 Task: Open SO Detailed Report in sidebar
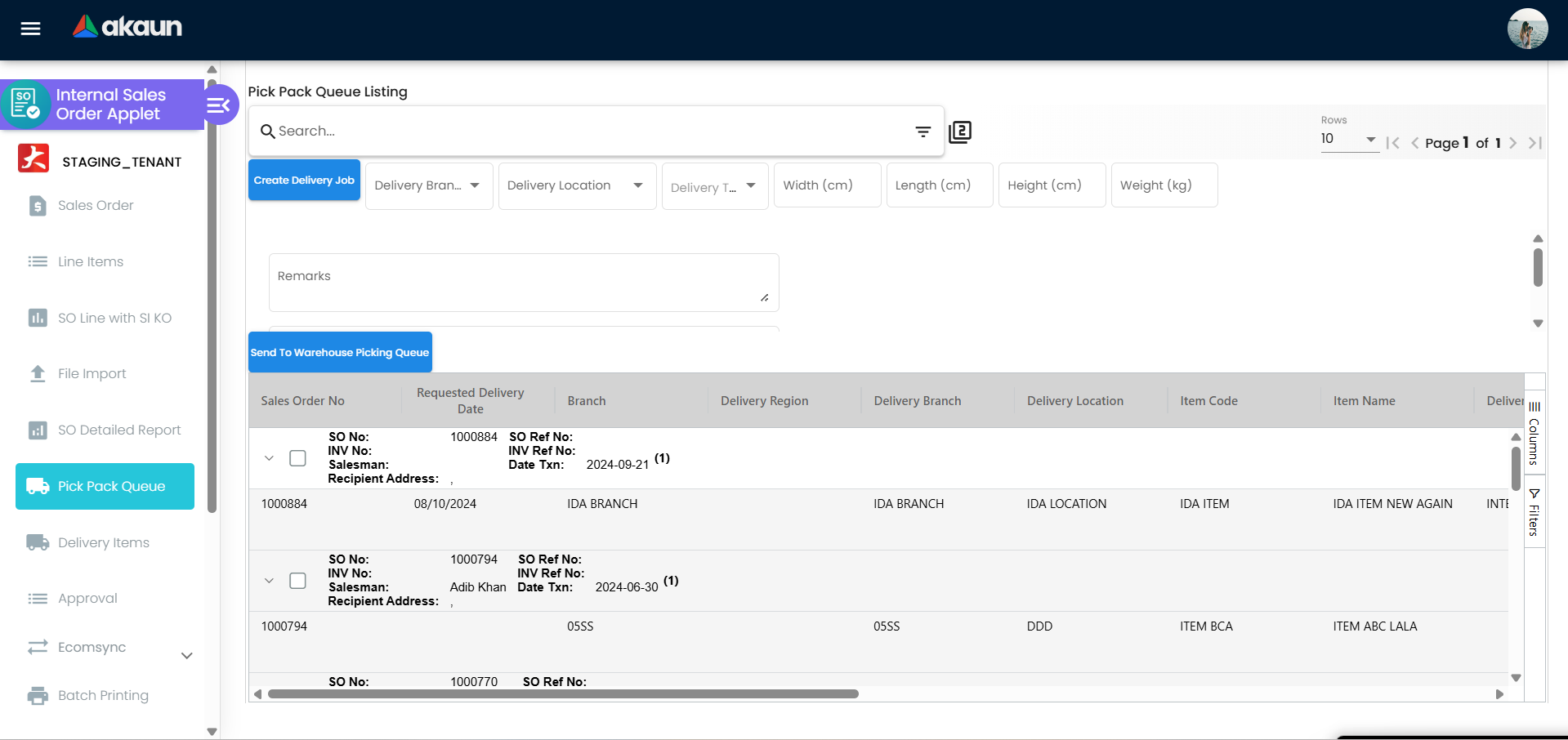119,430
